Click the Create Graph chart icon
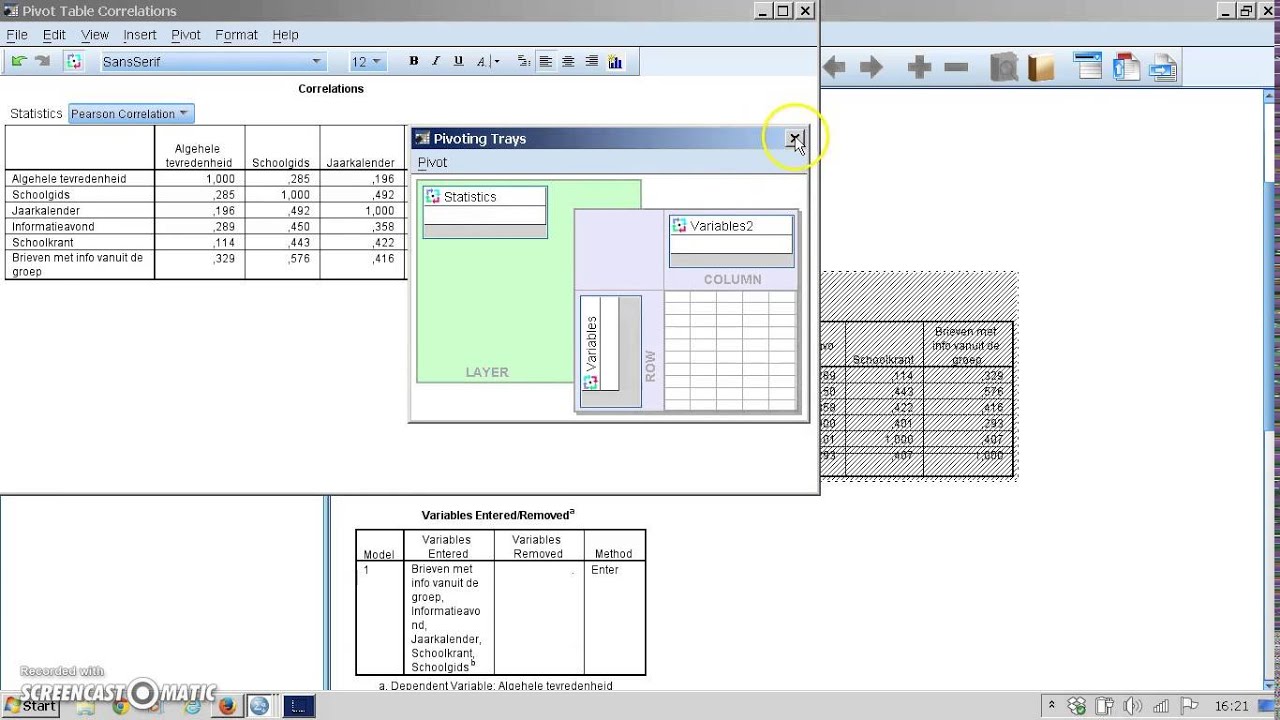1280x720 pixels. click(x=615, y=61)
